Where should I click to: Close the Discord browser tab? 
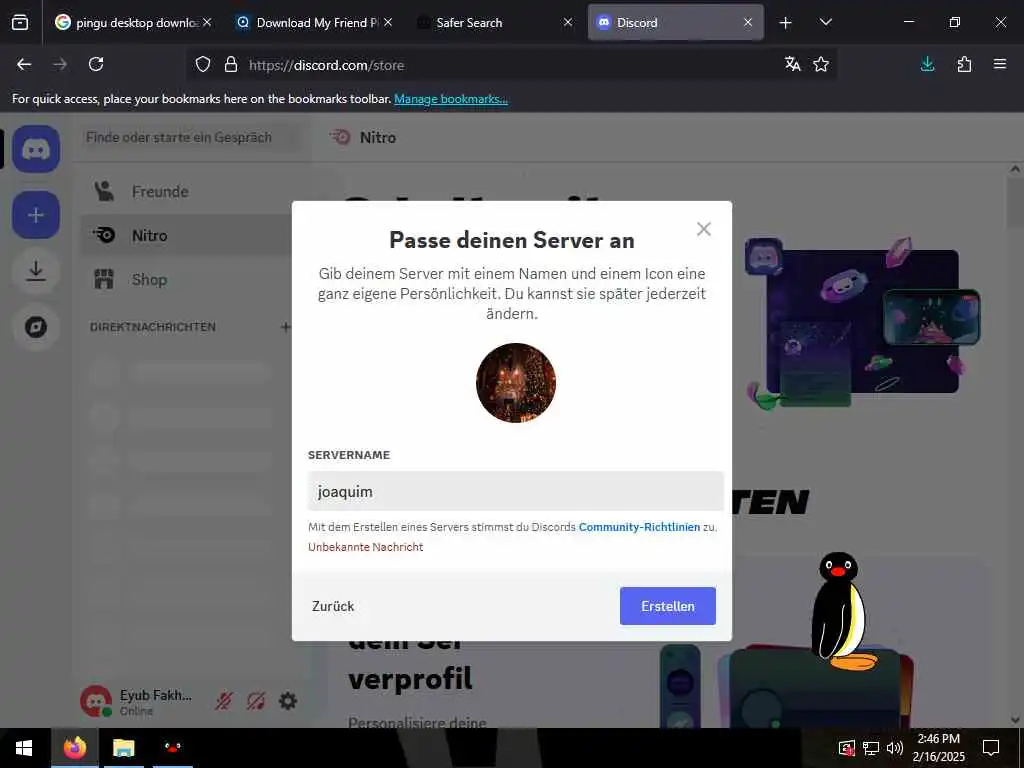pyautogui.click(x=748, y=22)
